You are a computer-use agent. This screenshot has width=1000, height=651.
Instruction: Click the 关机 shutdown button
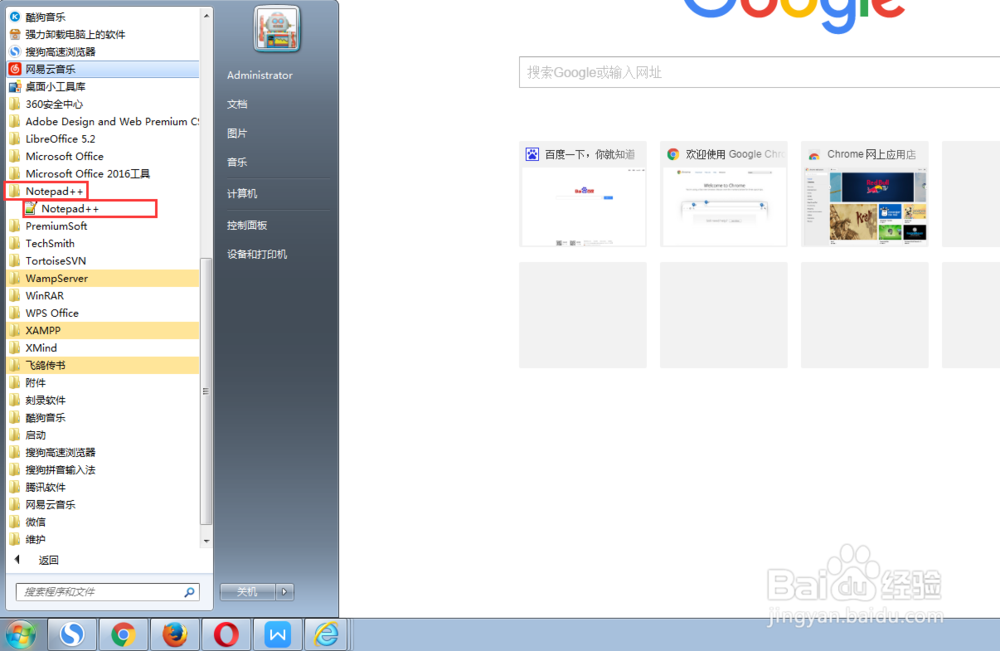pyautogui.click(x=247, y=592)
